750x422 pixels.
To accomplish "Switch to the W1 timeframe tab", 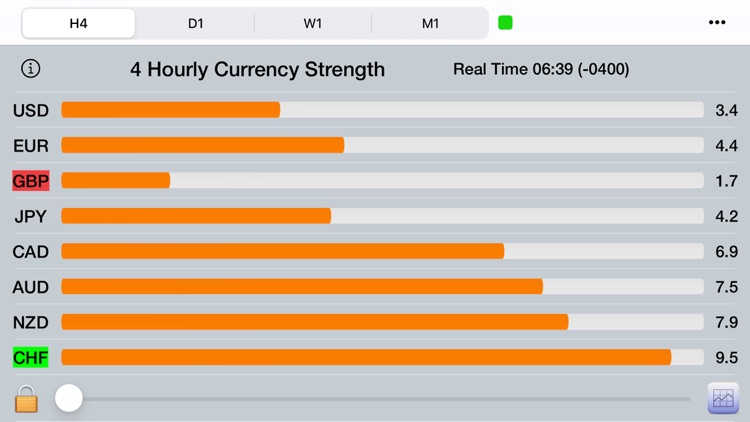I will 313,23.
